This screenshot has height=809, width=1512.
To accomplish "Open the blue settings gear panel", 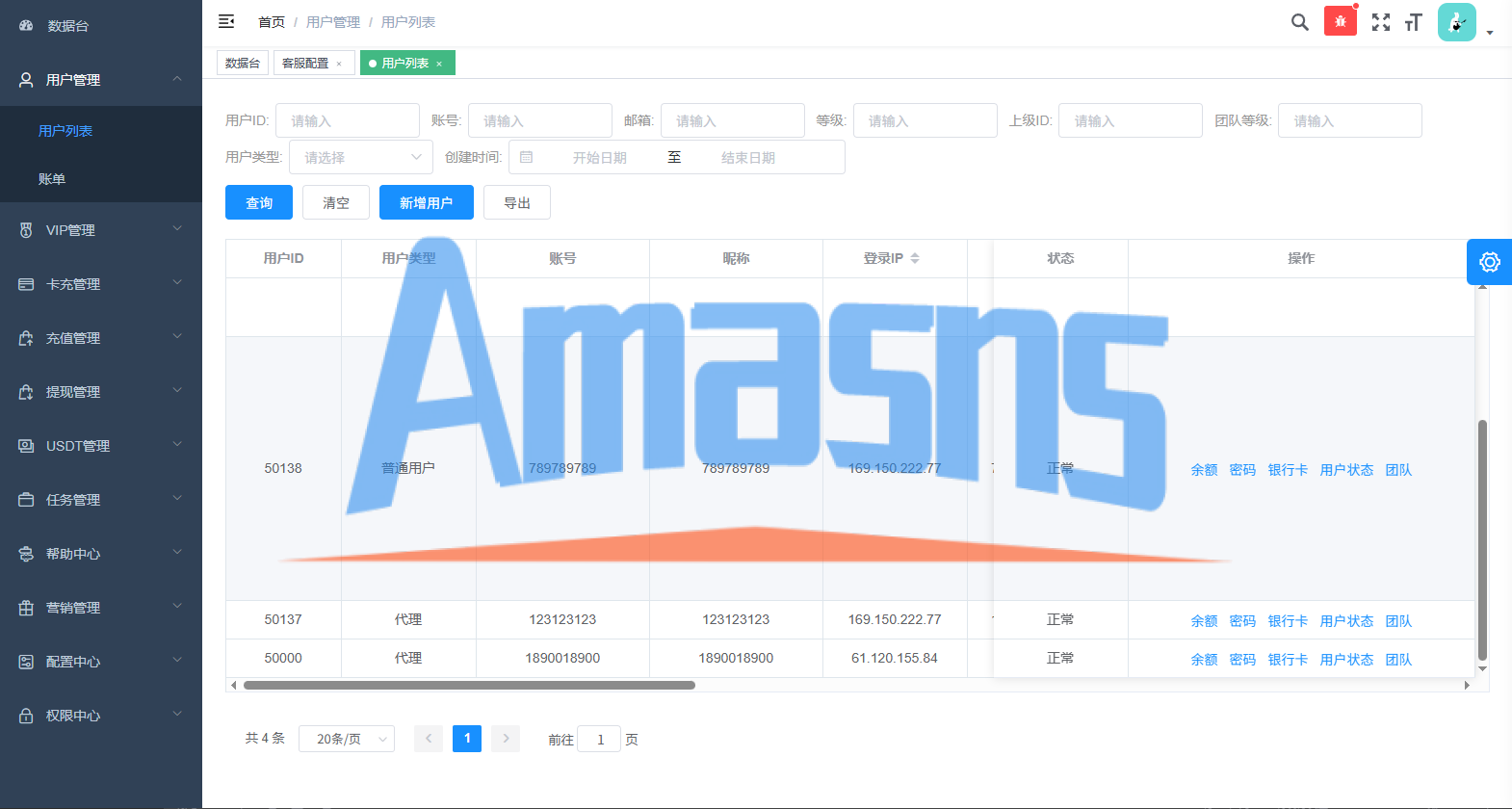I will [x=1489, y=262].
